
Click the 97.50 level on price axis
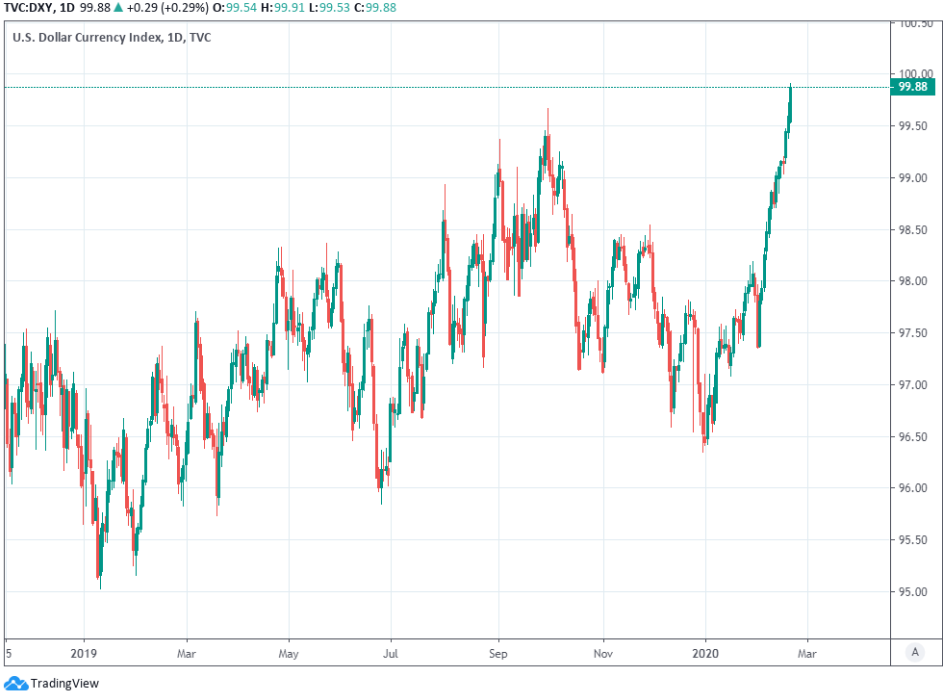pos(913,333)
